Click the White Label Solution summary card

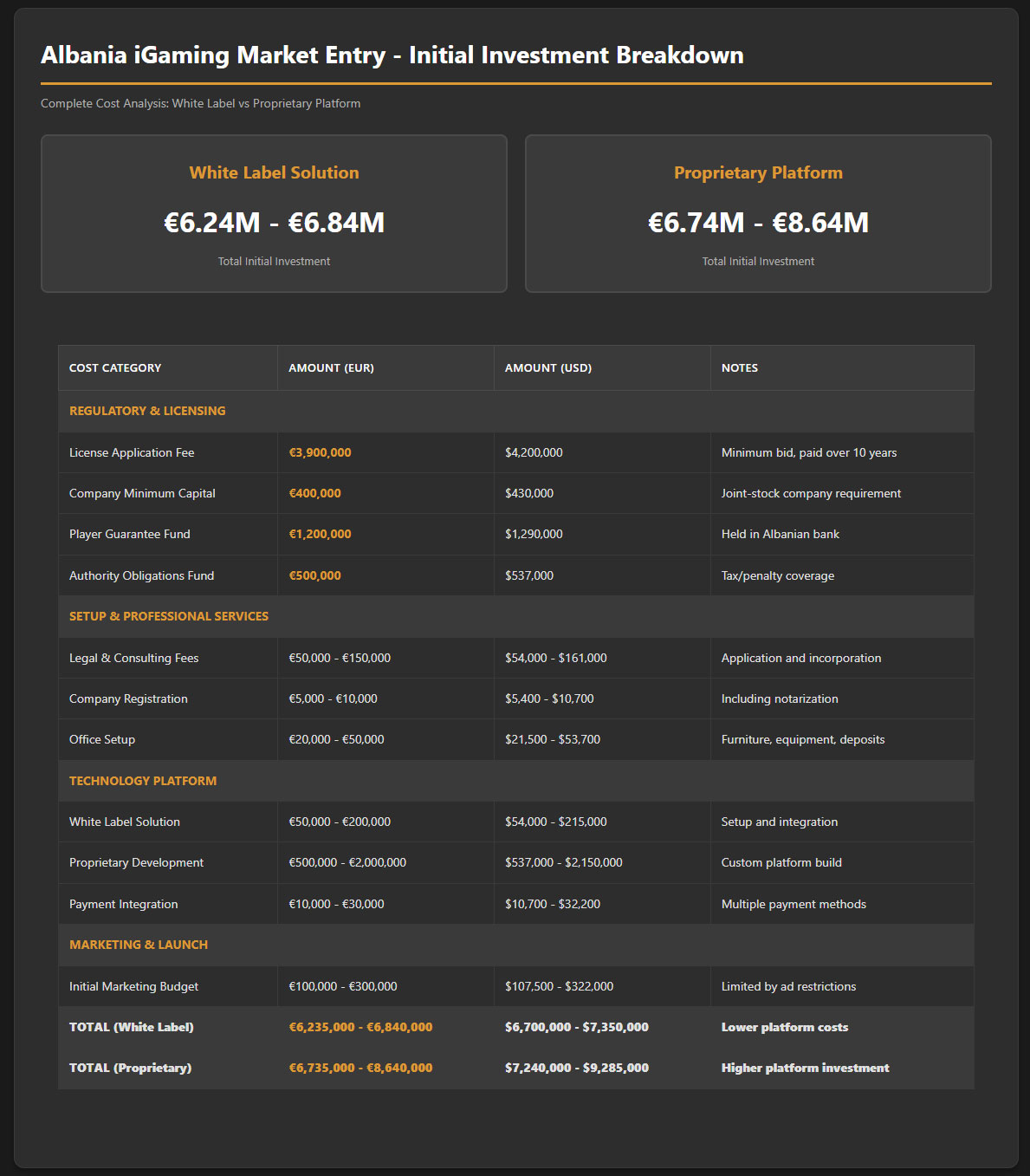274,213
